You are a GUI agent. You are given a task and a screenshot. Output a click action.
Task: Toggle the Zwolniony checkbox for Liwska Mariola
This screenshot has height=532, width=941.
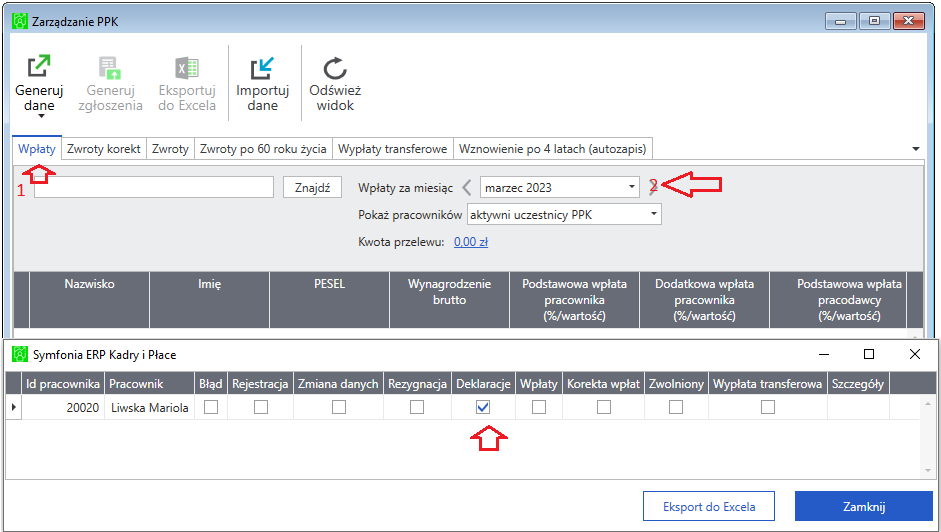[676, 407]
